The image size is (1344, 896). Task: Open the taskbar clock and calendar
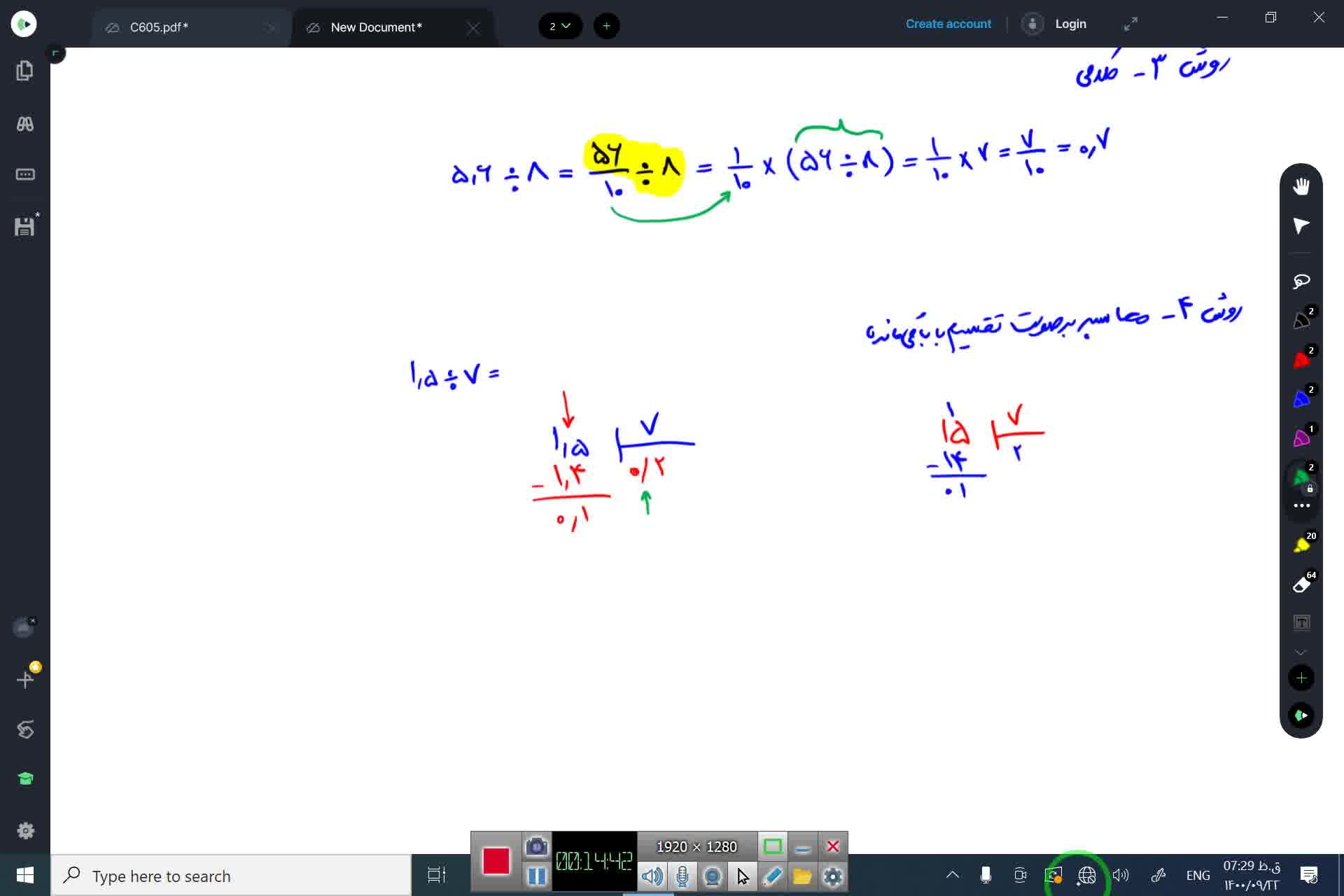click(1252, 876)
